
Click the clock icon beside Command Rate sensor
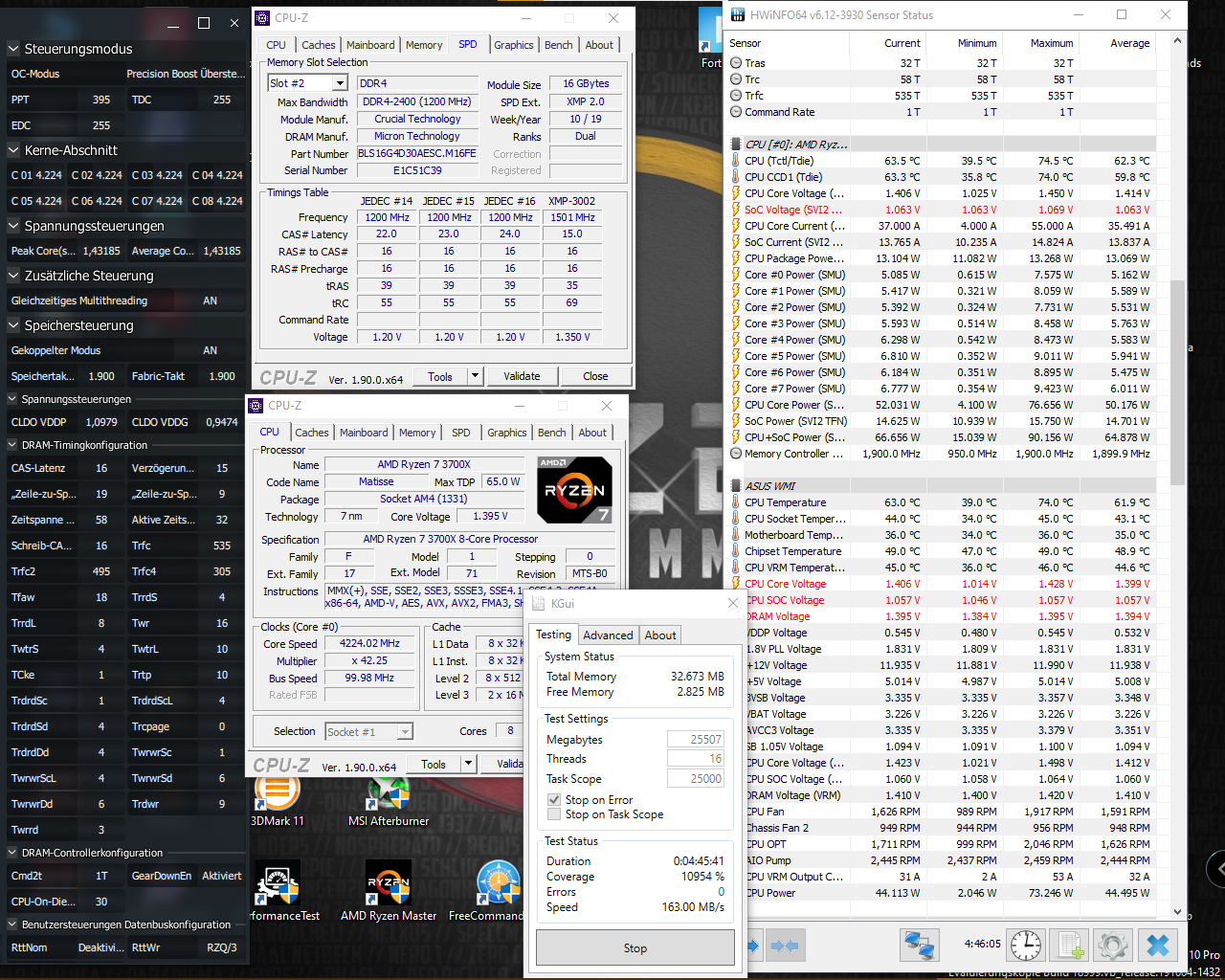click(736, 112)
